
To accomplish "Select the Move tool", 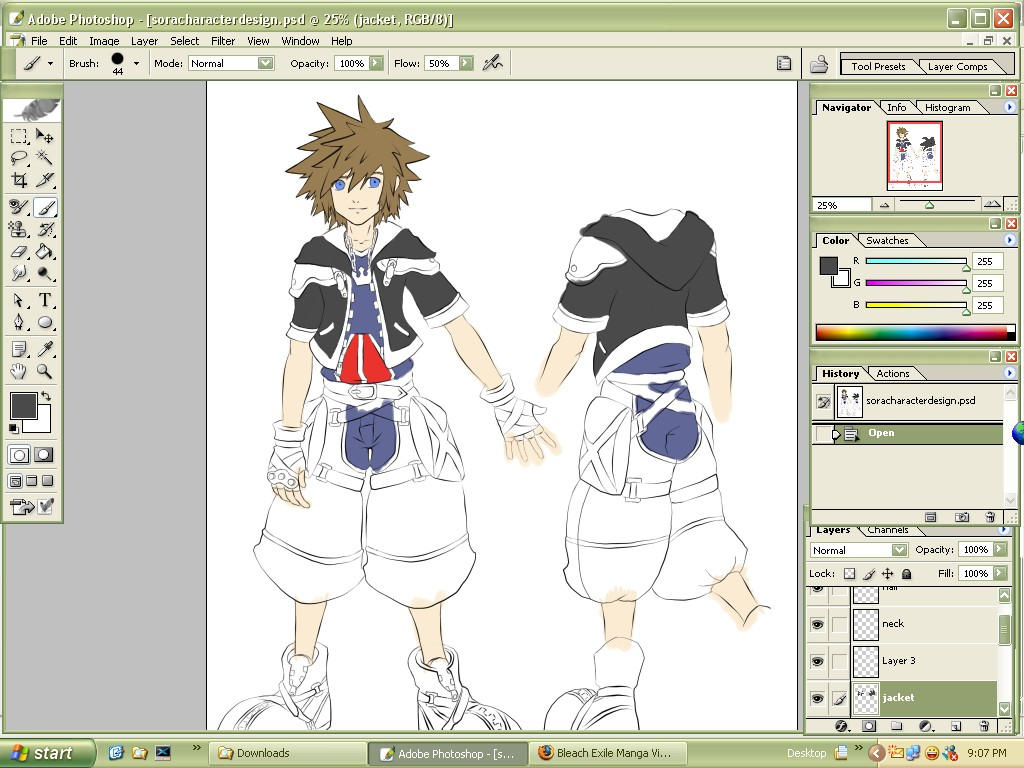I will pos(44,136).
